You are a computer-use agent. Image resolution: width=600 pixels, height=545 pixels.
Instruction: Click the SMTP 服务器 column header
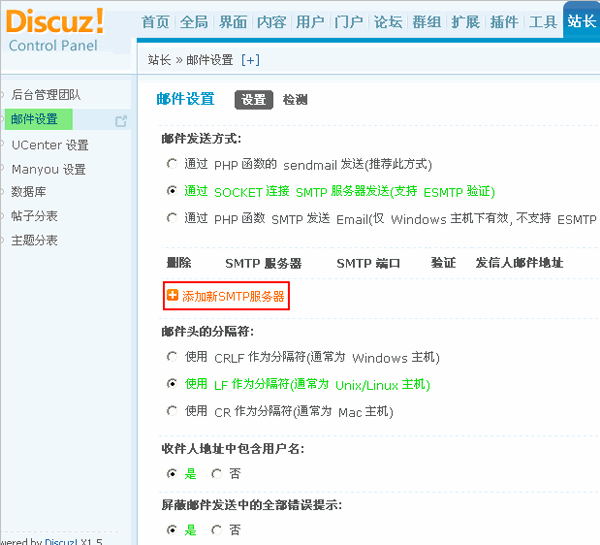[263, 263]
